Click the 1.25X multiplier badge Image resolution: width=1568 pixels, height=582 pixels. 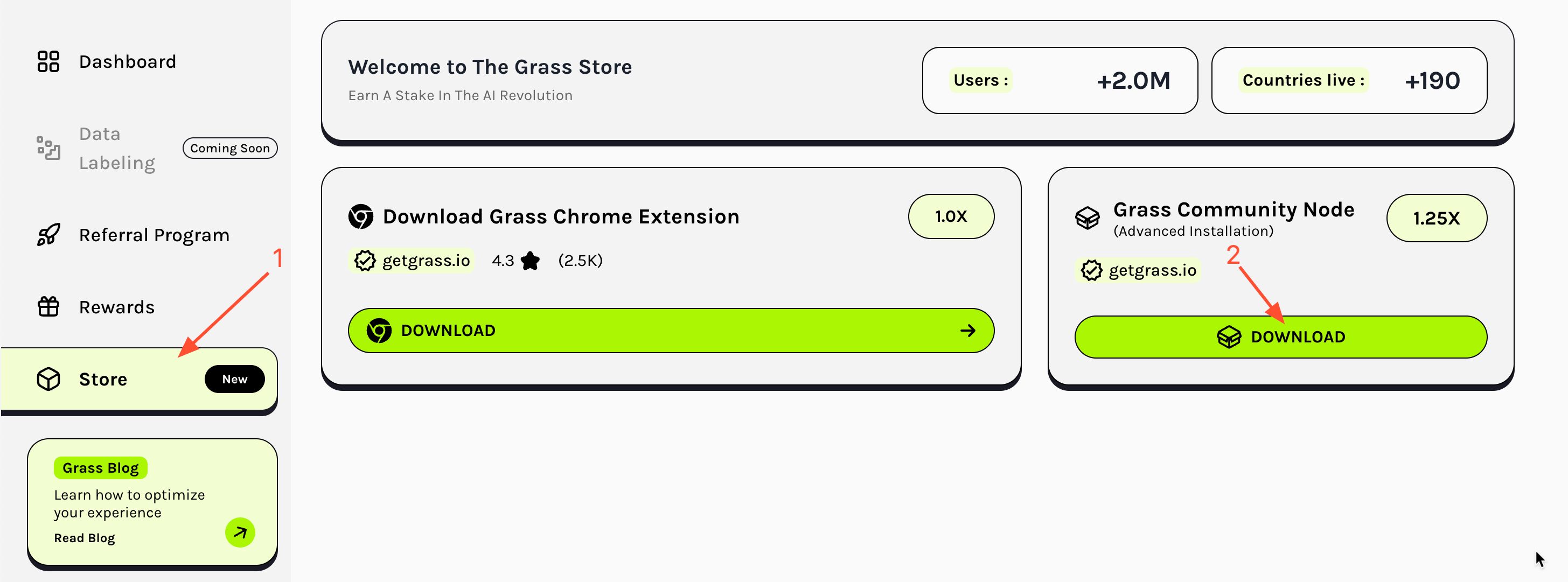(1436, 218)
